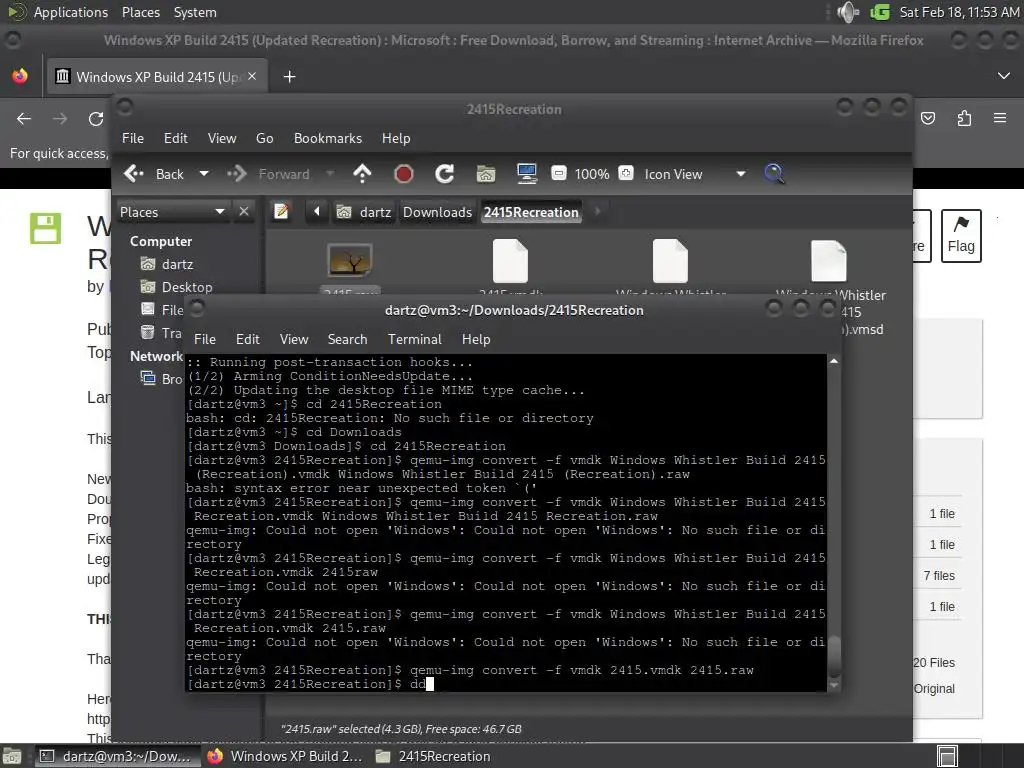Image resolution: width=1024 pixels, height=768 pixels.
Task: Open terminal Search menu
Action: [x=347, y=339]
